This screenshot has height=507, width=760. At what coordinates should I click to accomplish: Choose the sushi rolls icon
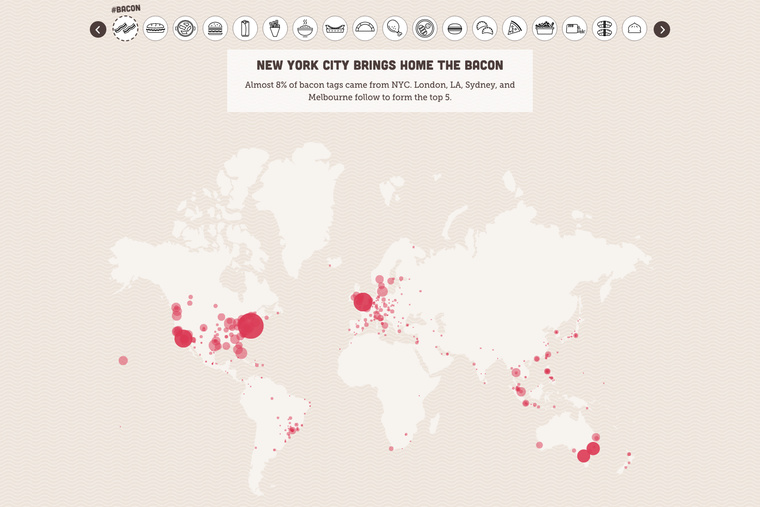coord(604,29)
